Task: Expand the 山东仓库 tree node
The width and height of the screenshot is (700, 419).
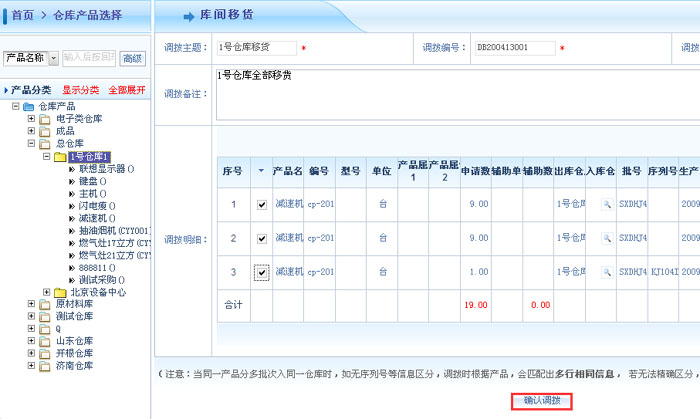Action: [x=31, y=341]
